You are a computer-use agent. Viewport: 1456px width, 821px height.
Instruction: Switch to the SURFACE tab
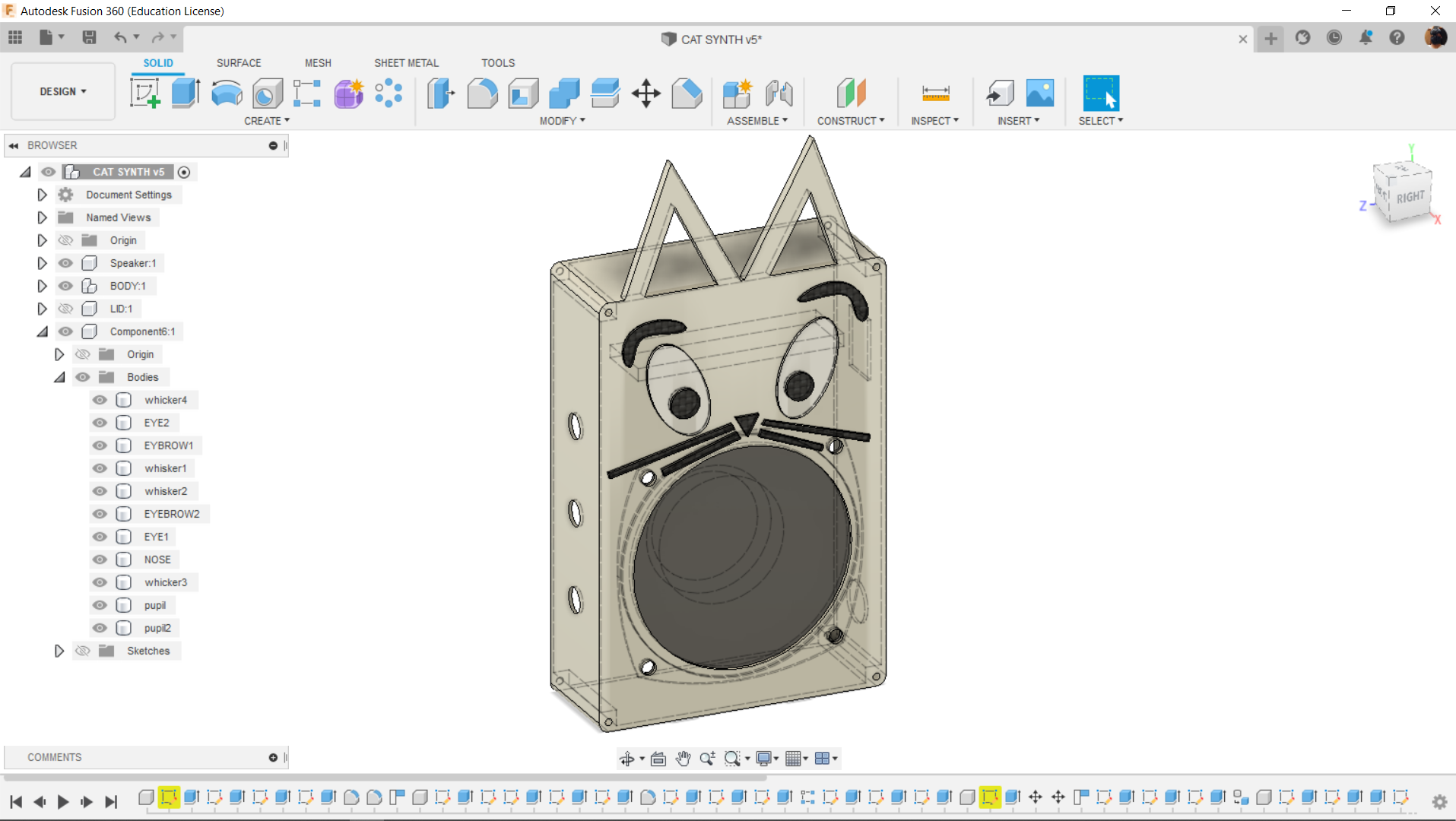click(x=238, y=63)
